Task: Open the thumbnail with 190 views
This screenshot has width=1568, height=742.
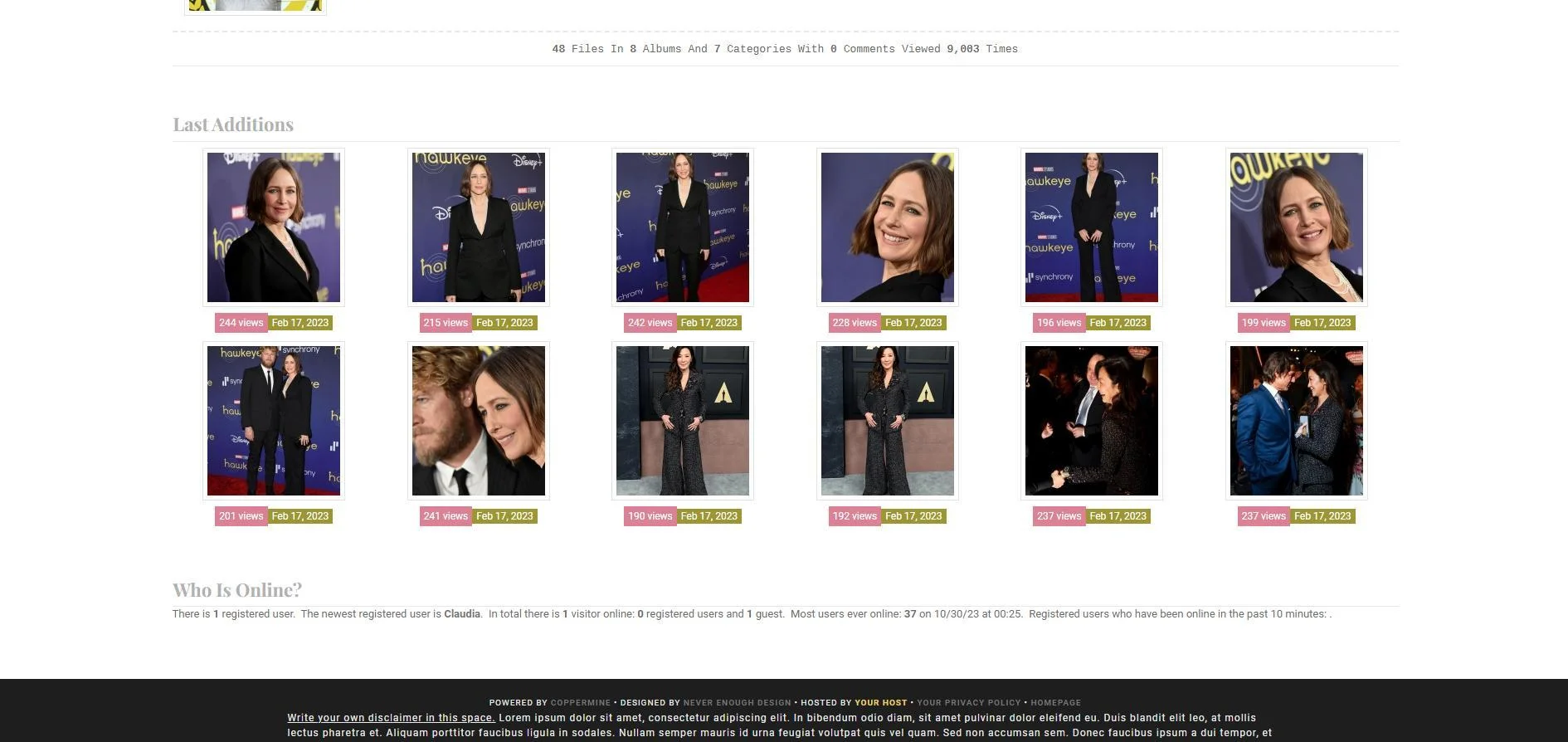Action: click(x=683, y=421)
